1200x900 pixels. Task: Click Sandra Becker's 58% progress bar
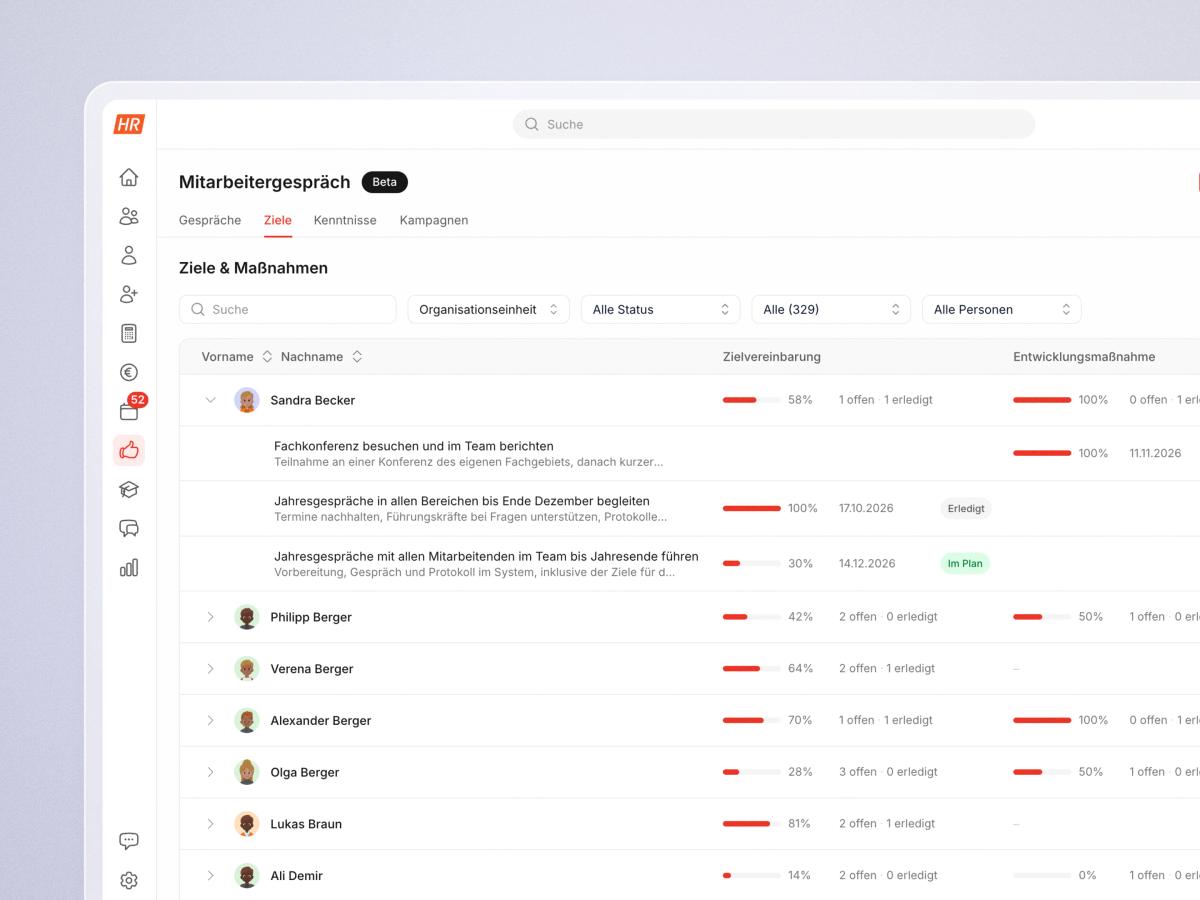coord(752,400)
